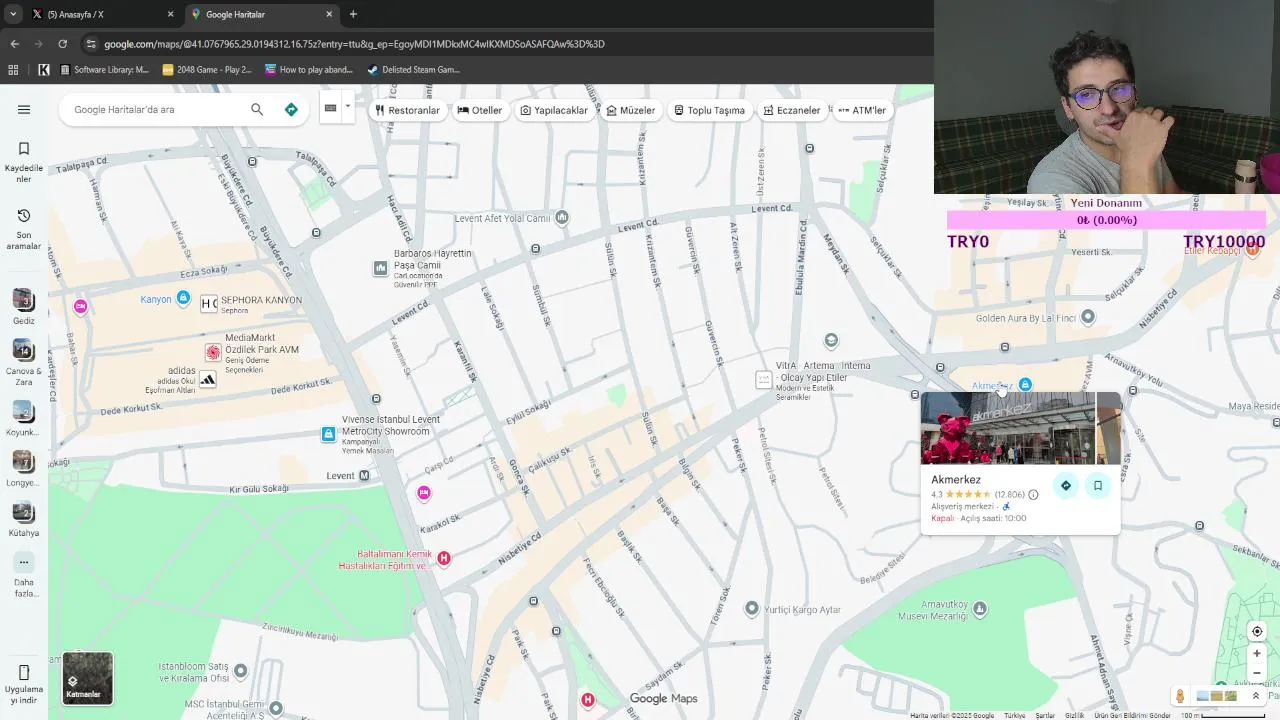Reload the page
Image resolution: width=1280 pixels, height=720 pixels.
pos(62,44)
